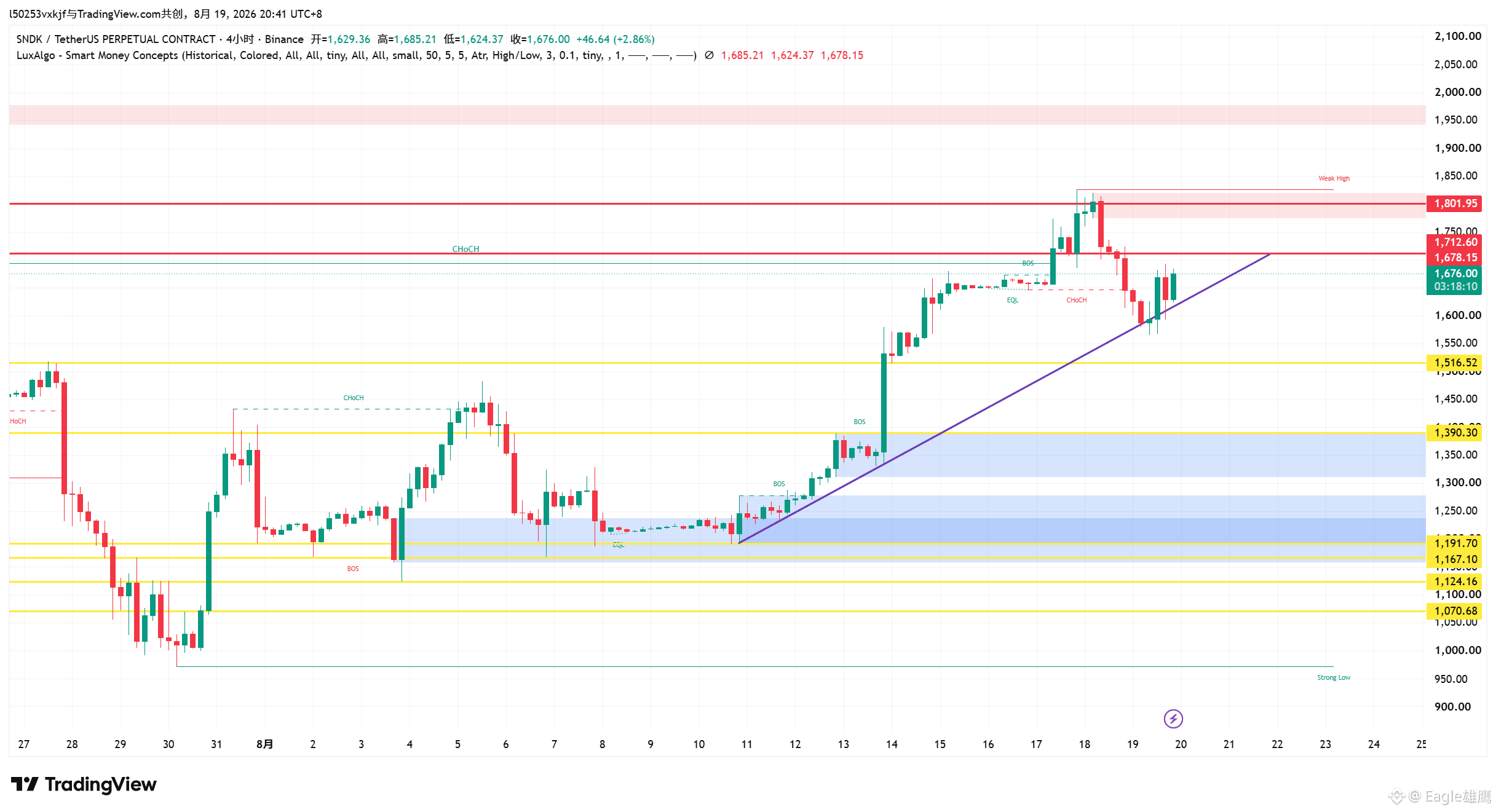Select the SNDK / TetherUS PERPETUAL CONTRACT title
The height and width of the screenshot is (812, 1496).
(x=116, y=39)
